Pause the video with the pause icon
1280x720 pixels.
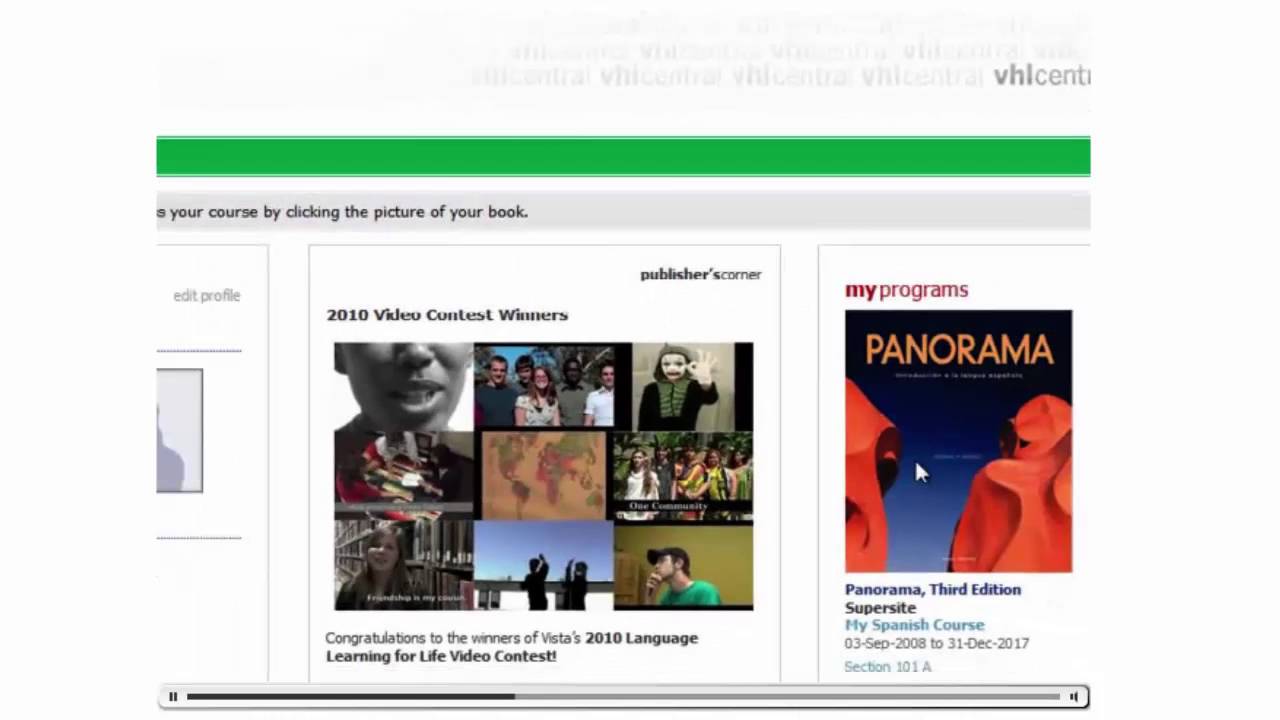[173, 697]
